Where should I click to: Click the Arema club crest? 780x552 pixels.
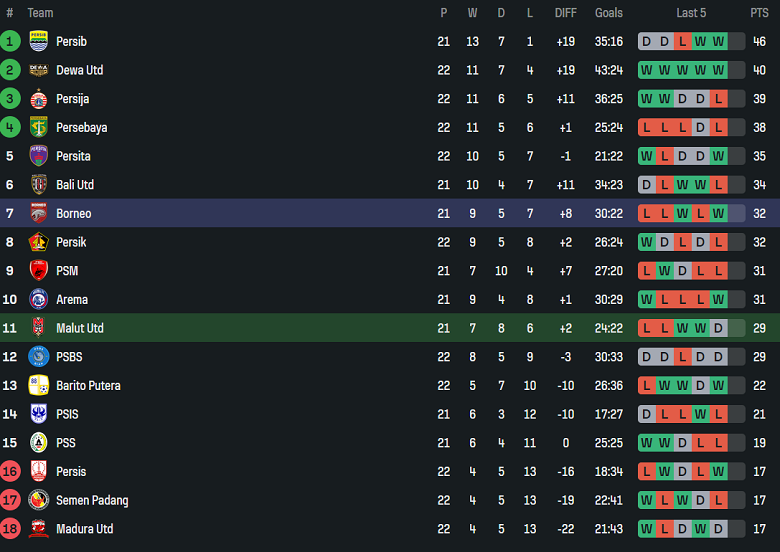39,299
